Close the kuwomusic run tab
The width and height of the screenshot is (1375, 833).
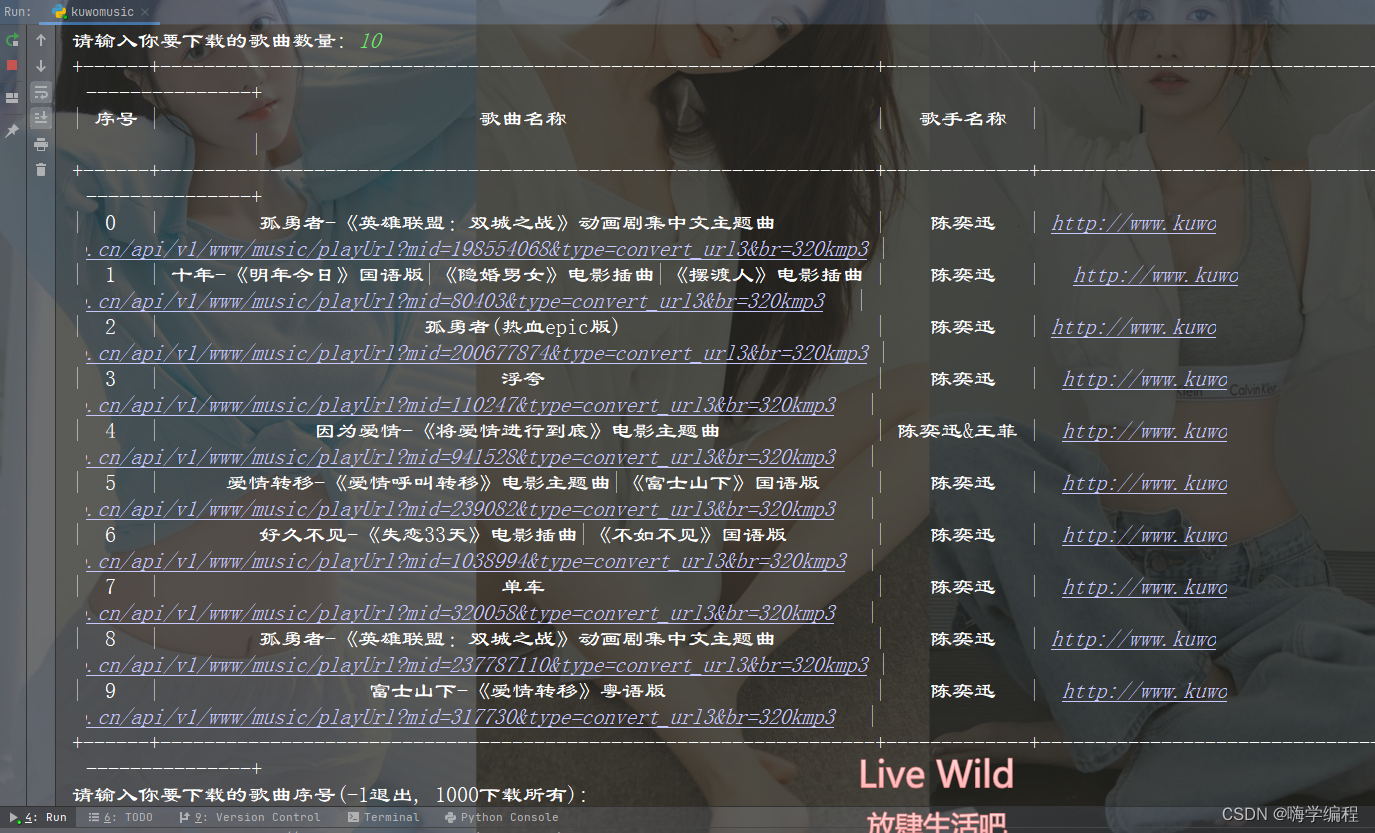pyautogui.click(x=145, y=12)
